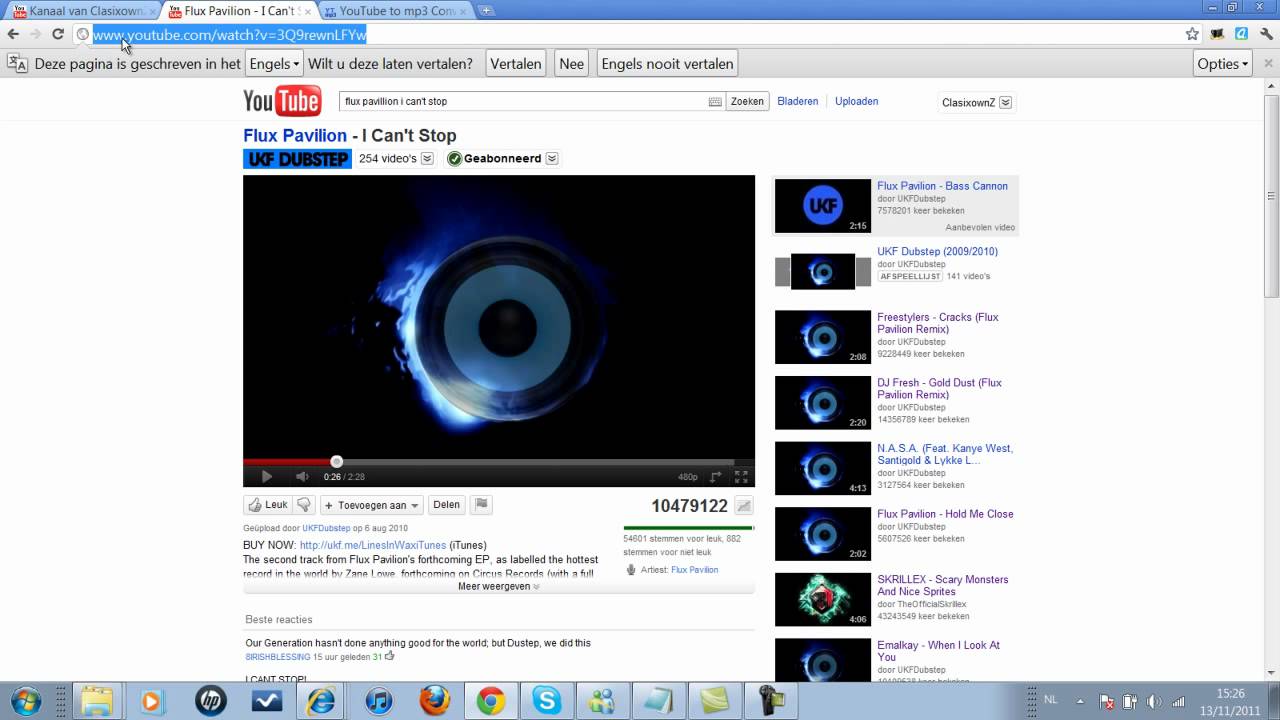Open Firefox from the taskbar
1280x720 pixels.
(x=434, y=701)
